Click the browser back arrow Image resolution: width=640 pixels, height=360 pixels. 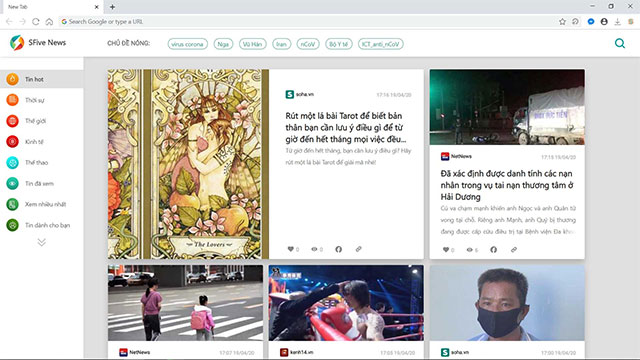click(9, 22)
